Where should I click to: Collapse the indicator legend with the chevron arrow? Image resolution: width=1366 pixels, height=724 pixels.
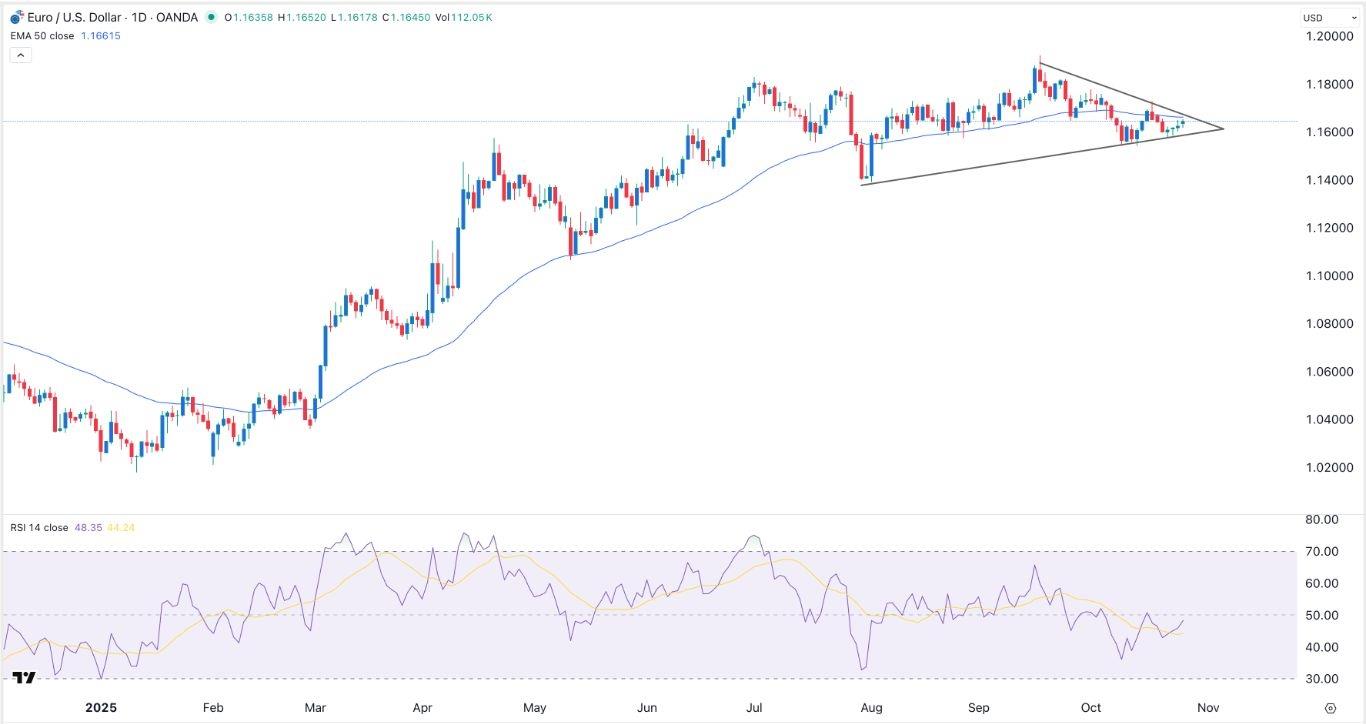(x=21, y=54)
